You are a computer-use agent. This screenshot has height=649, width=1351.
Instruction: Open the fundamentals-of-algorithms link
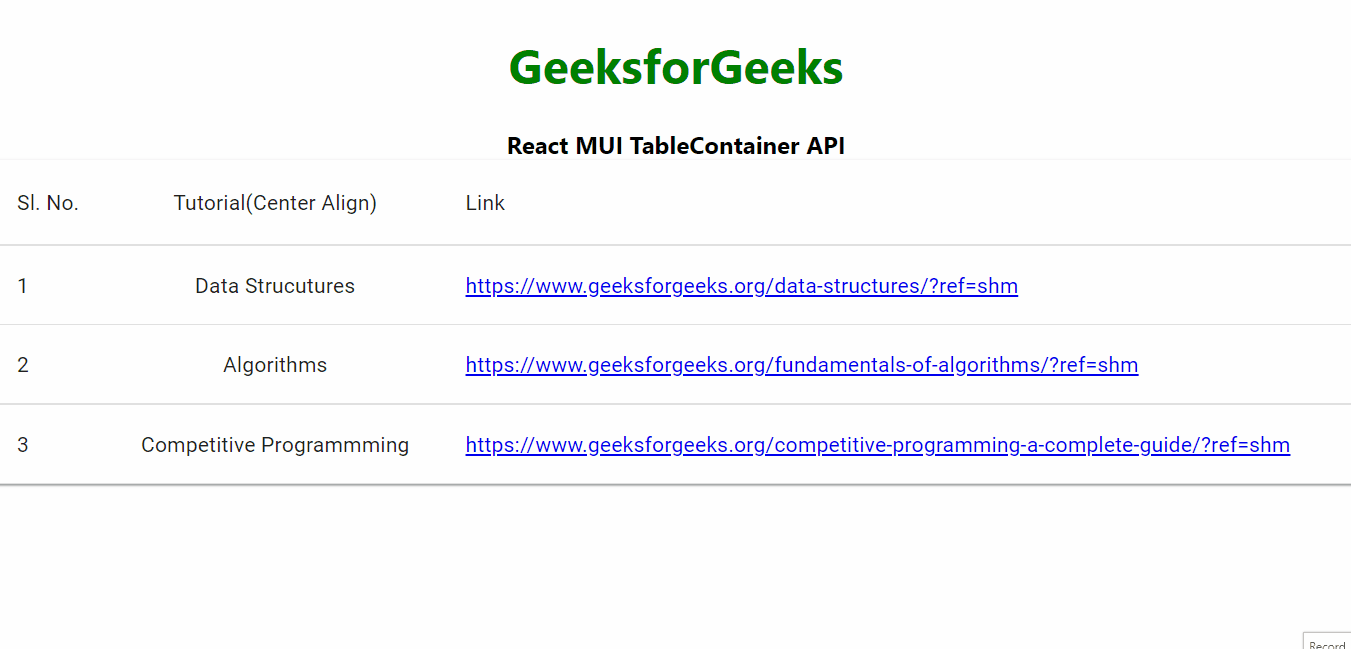pos(801,365)
